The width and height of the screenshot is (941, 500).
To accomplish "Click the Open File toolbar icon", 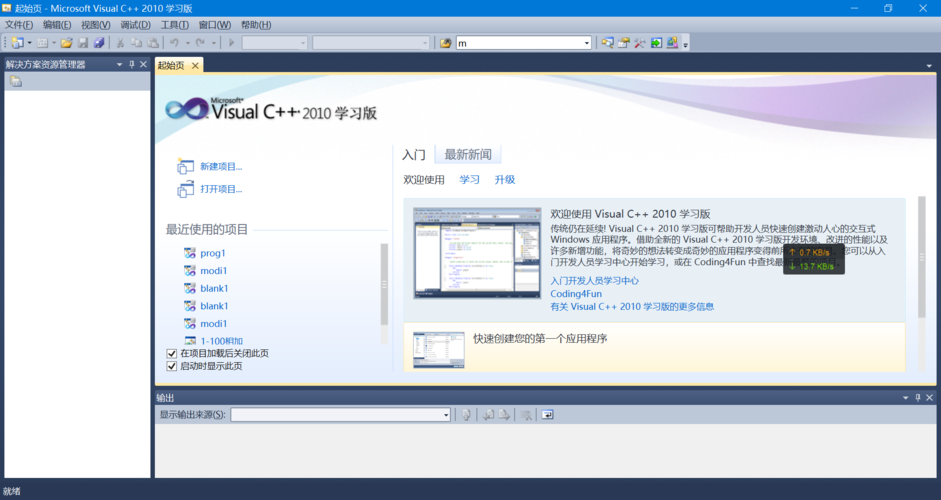I will point(67,43).
